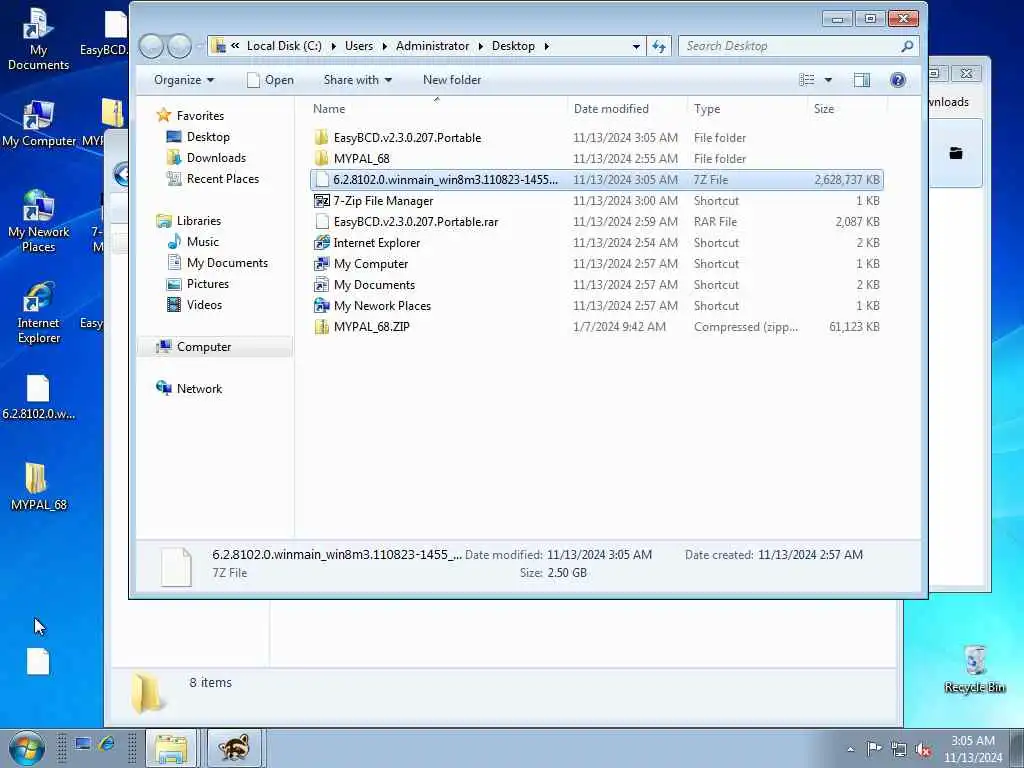Click the 7-Zip File Manager shortcut icon
Image resolution: width=1024 pixels, height=768 pixels.
(321, 200)
